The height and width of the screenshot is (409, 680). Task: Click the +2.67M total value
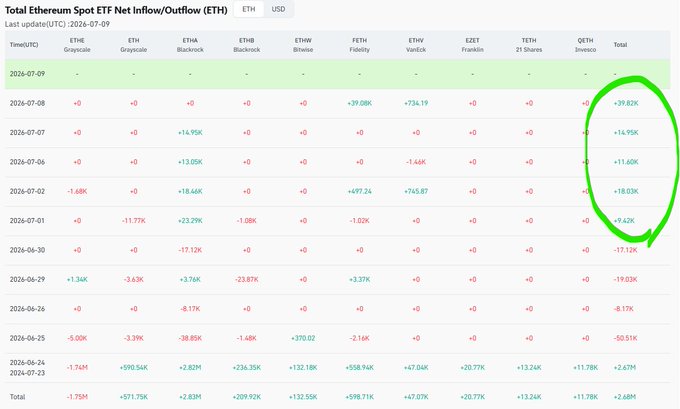pos(624,368)
